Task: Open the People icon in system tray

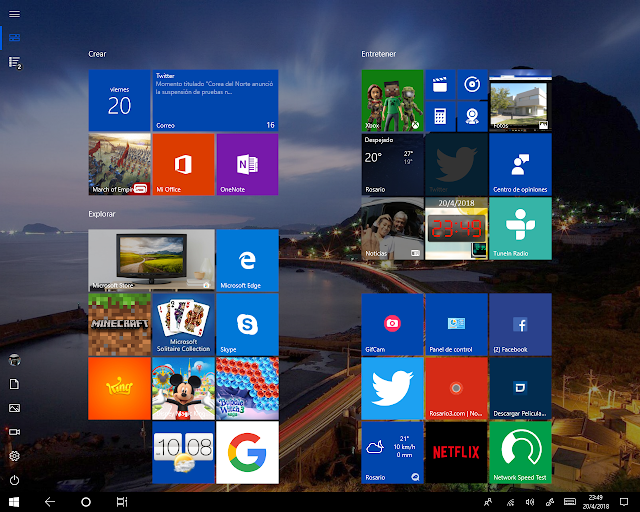Action: (x=488, y=502)
